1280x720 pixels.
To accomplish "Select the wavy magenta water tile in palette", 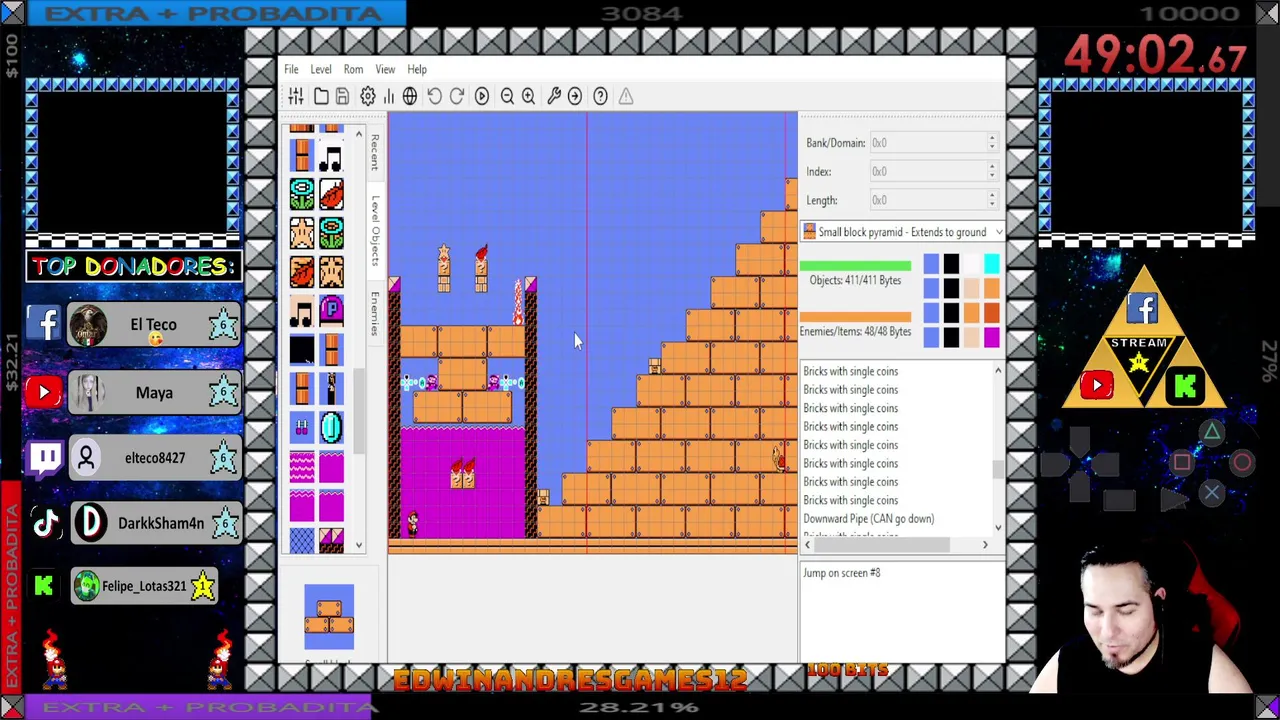I will [x=302, y=466].
